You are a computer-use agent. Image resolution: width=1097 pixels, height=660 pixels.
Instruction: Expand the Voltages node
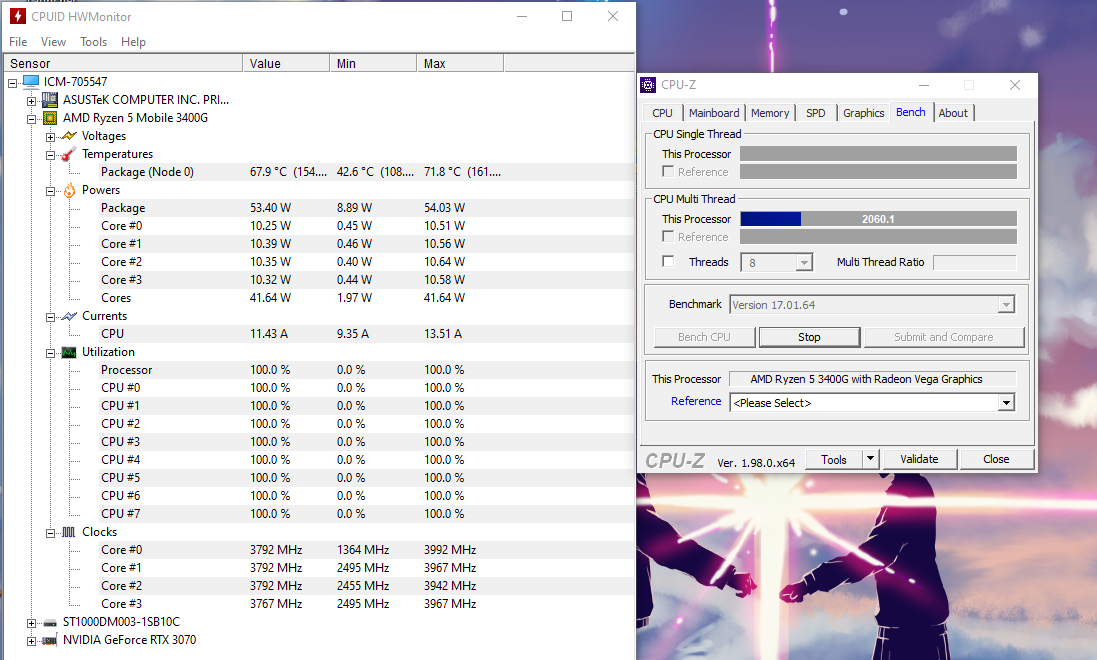[x=50, y=137]
